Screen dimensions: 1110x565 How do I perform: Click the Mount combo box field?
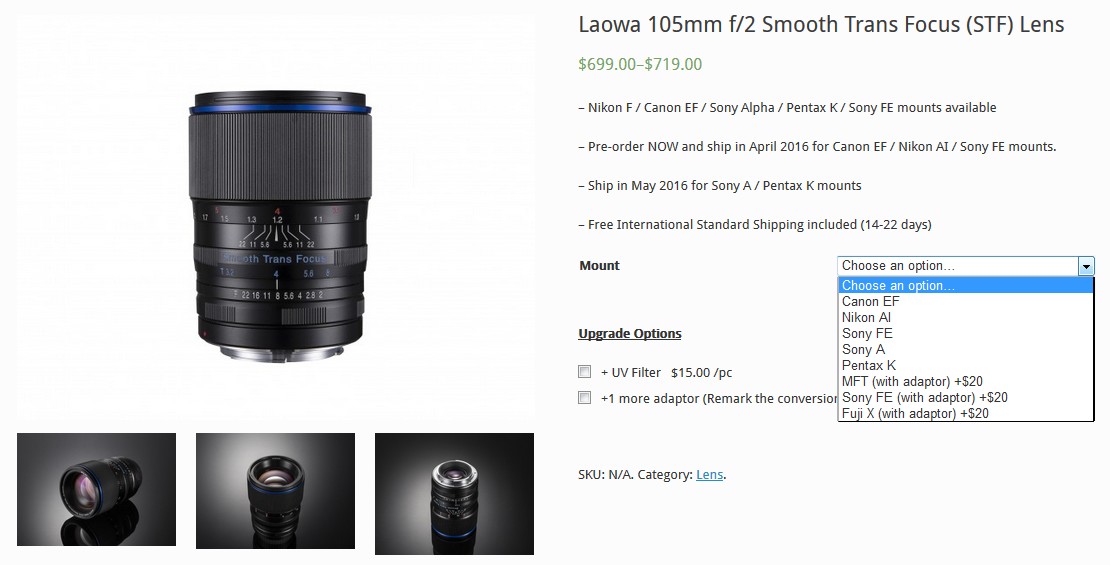[966, 266]
